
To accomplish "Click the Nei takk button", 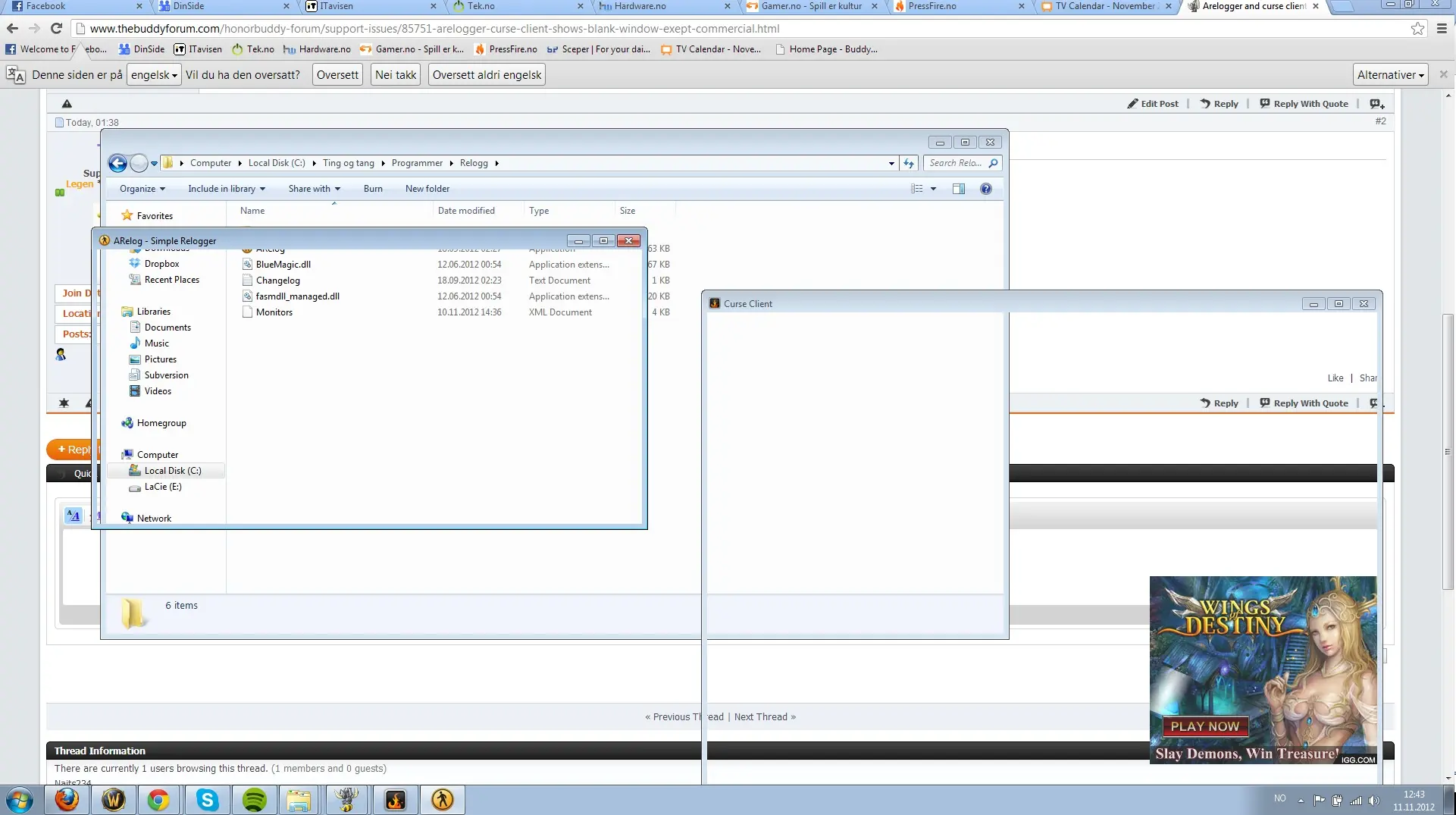I will [396, 75].
